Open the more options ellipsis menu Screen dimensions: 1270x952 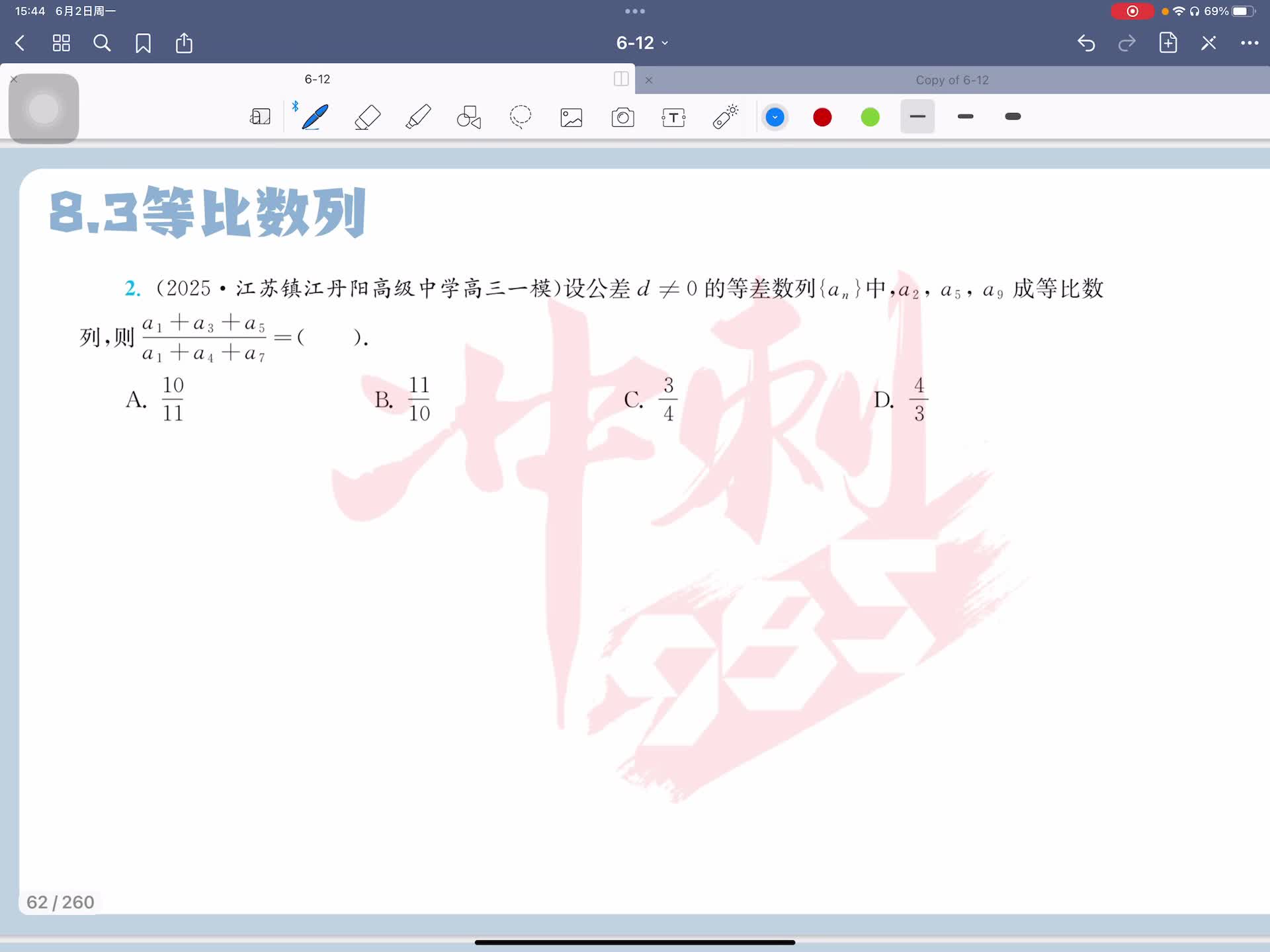click(x=1249, y=43)
